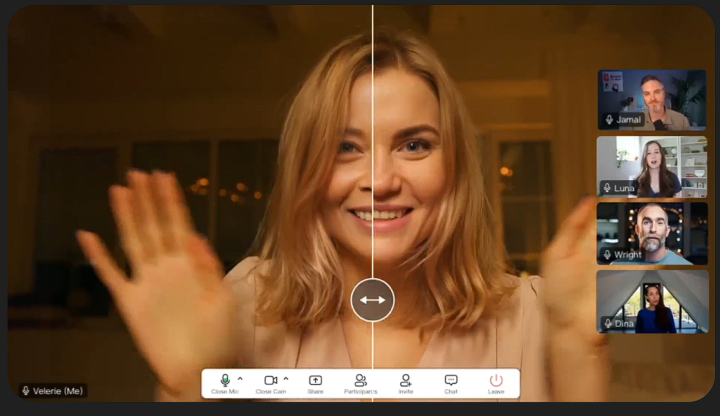Click the mic icon beside Dina's name

pos(609,323)
